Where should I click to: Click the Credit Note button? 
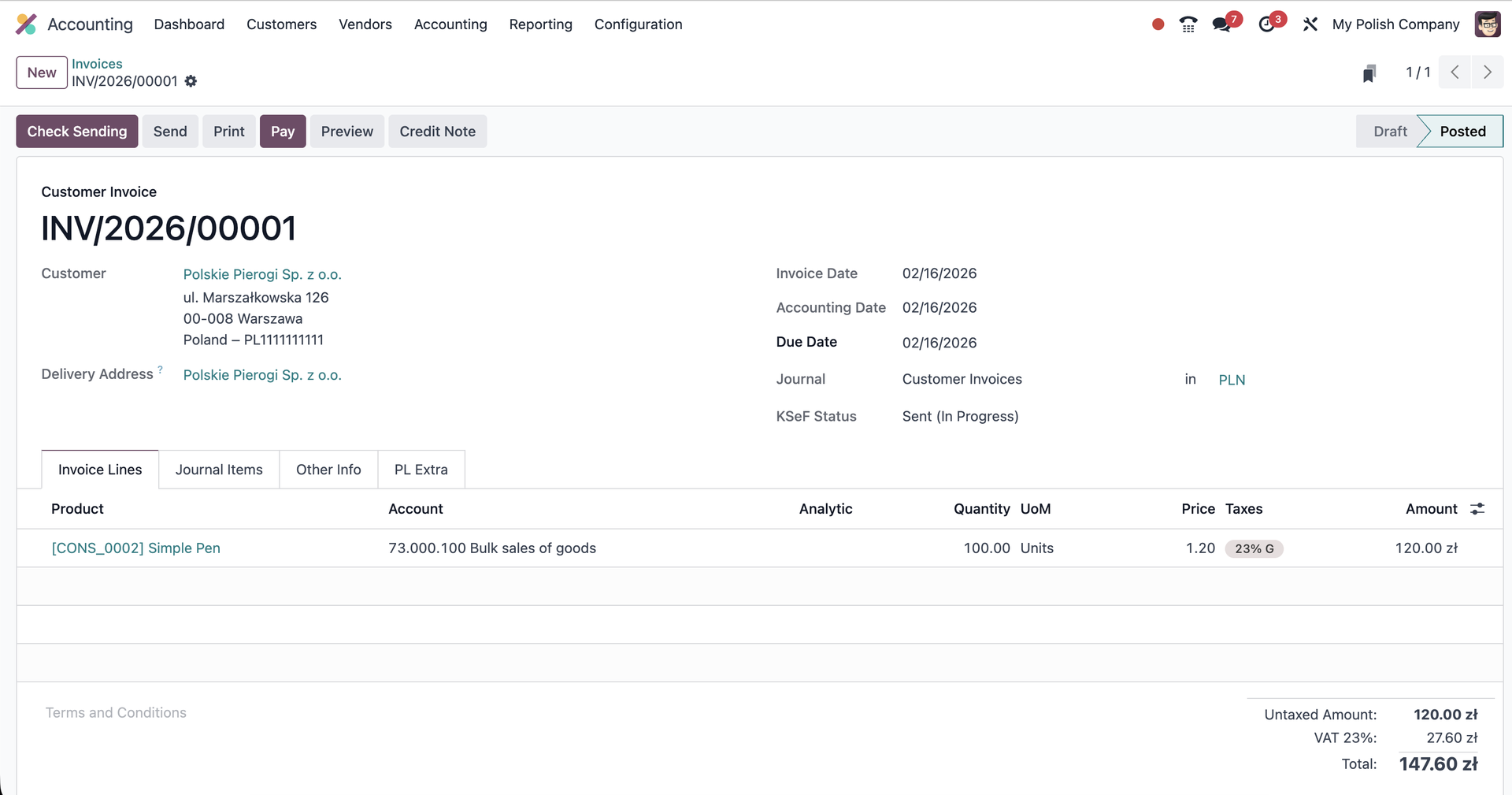437,132
